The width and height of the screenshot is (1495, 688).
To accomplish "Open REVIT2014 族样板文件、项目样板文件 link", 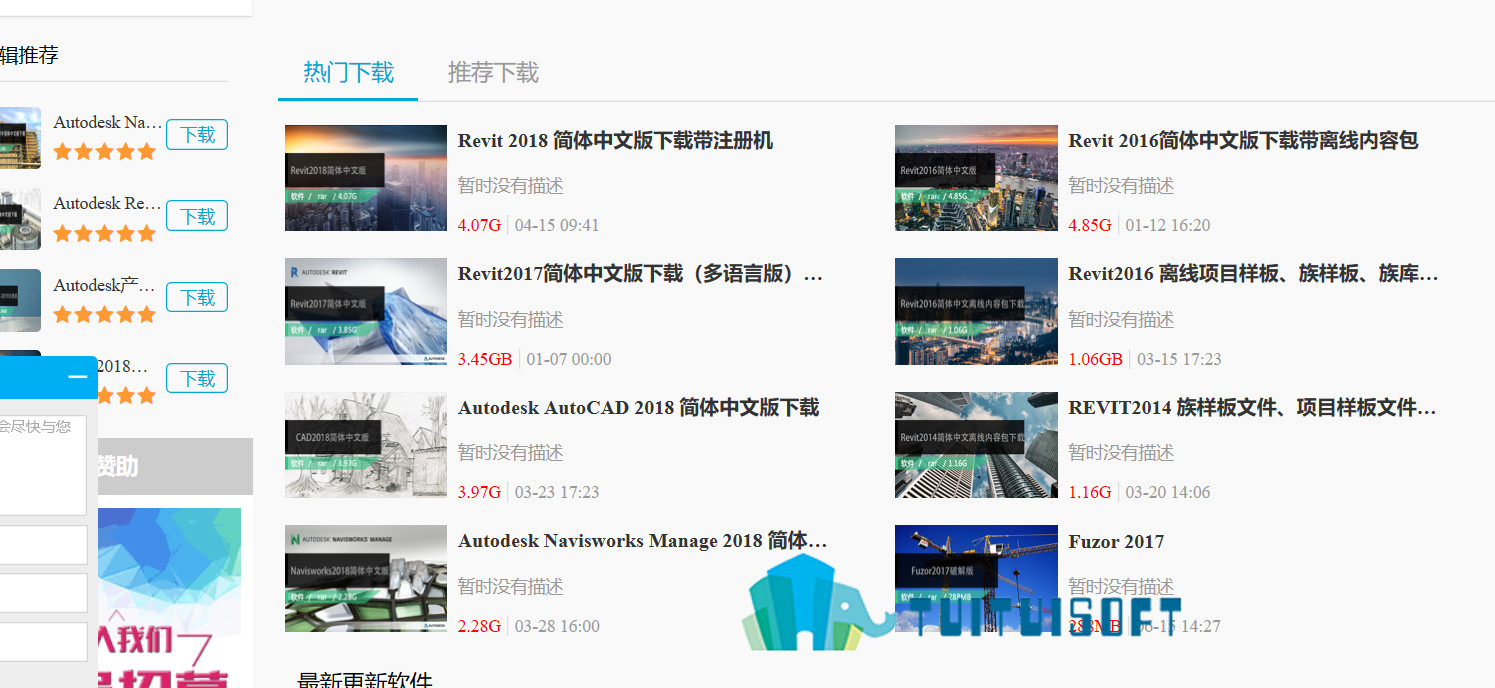I will coord(1252,408).
